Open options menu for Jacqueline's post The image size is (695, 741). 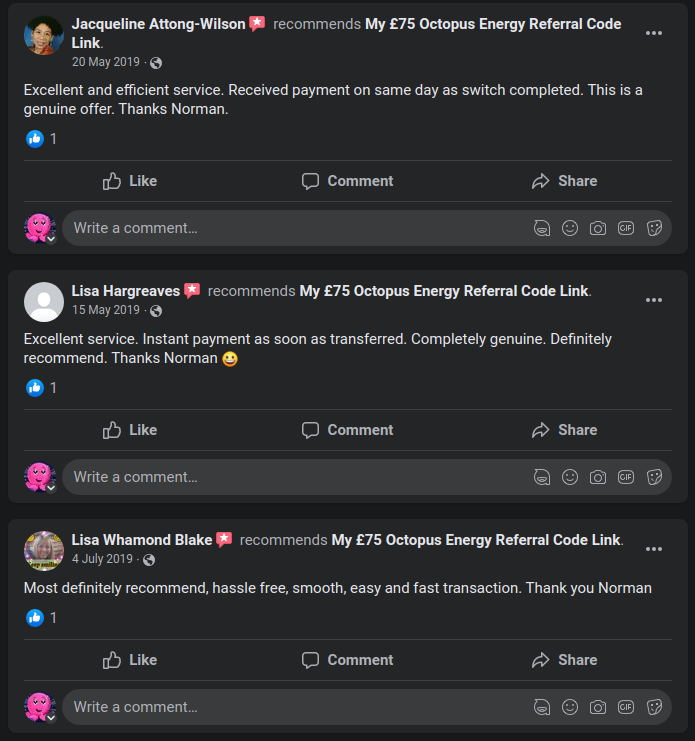click(x=654, y=33)
